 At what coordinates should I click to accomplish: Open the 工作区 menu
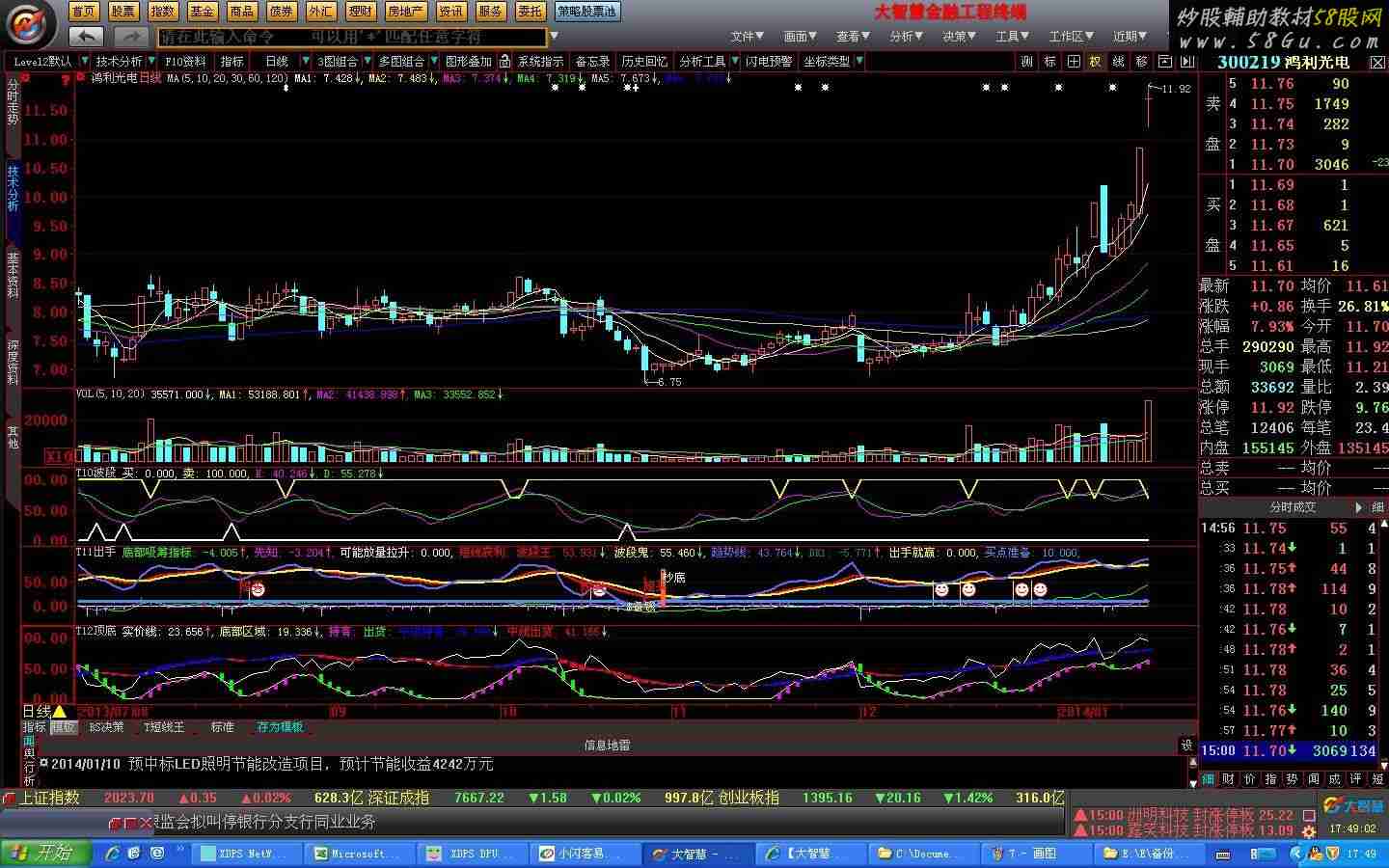click(1071, 37)
